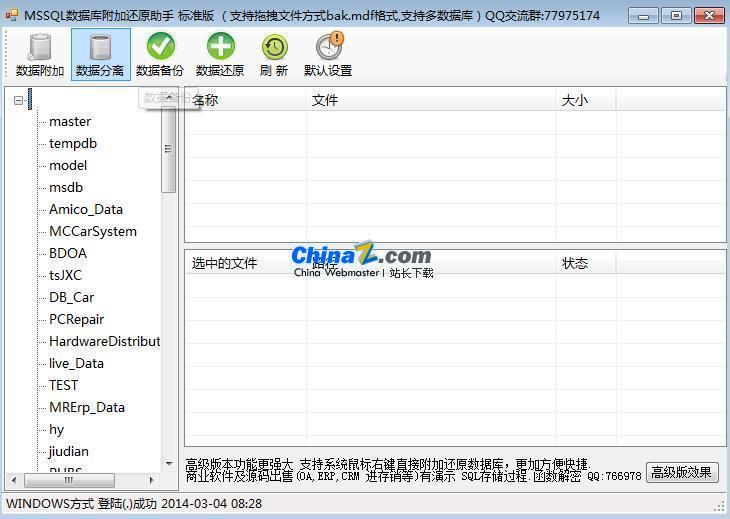730x519 pixels.
Task: Click the tree's vertical scrollbar thumb
Action: point(169,148)
